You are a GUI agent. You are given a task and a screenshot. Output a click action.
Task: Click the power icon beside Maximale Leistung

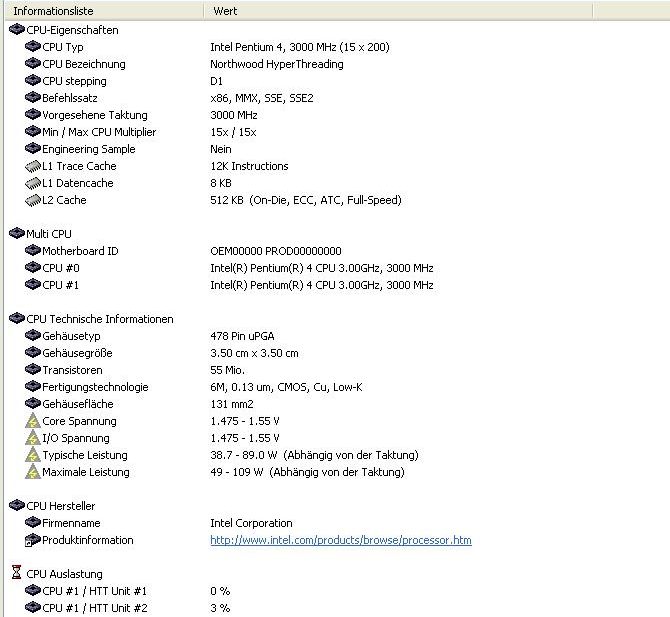32,472
